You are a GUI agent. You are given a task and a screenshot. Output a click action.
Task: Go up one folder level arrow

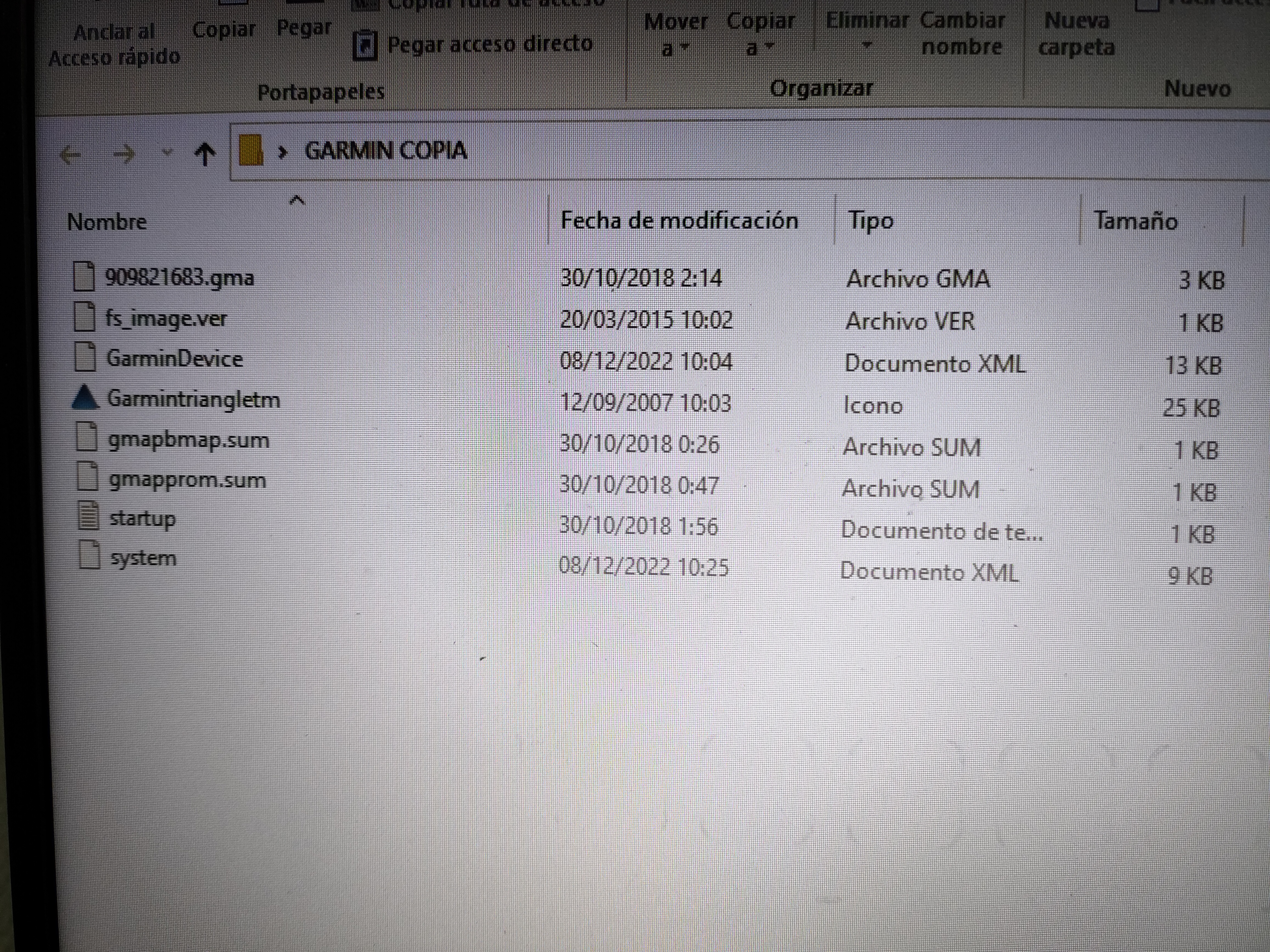205,154
